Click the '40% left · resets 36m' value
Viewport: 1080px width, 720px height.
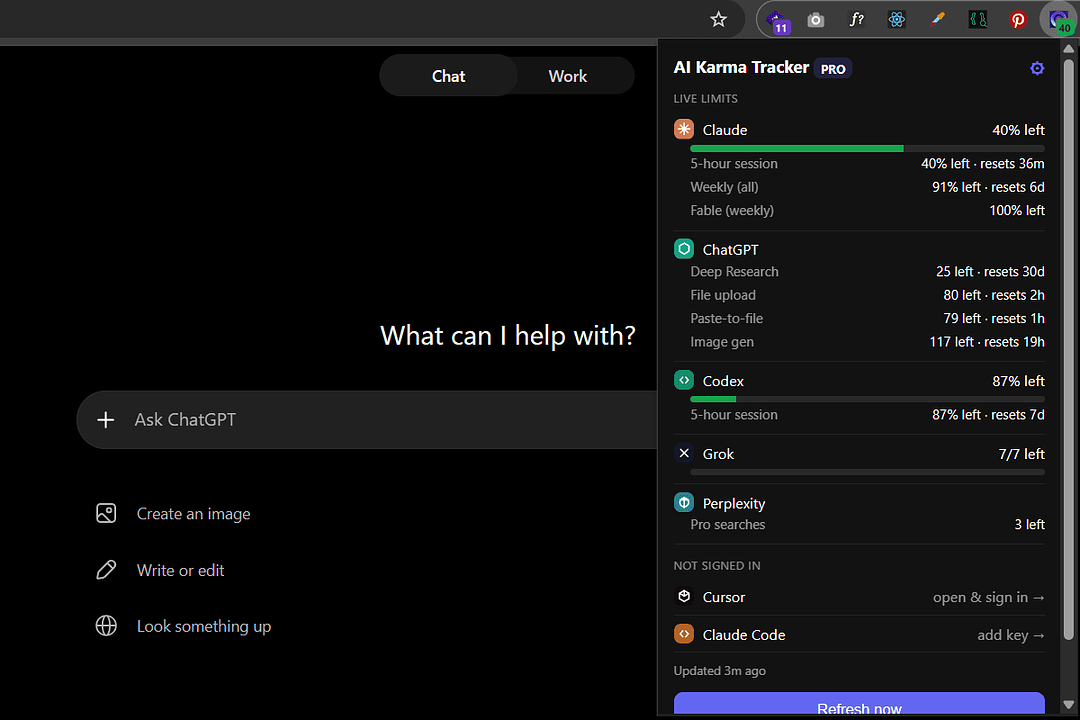click(x=982, y=164)
